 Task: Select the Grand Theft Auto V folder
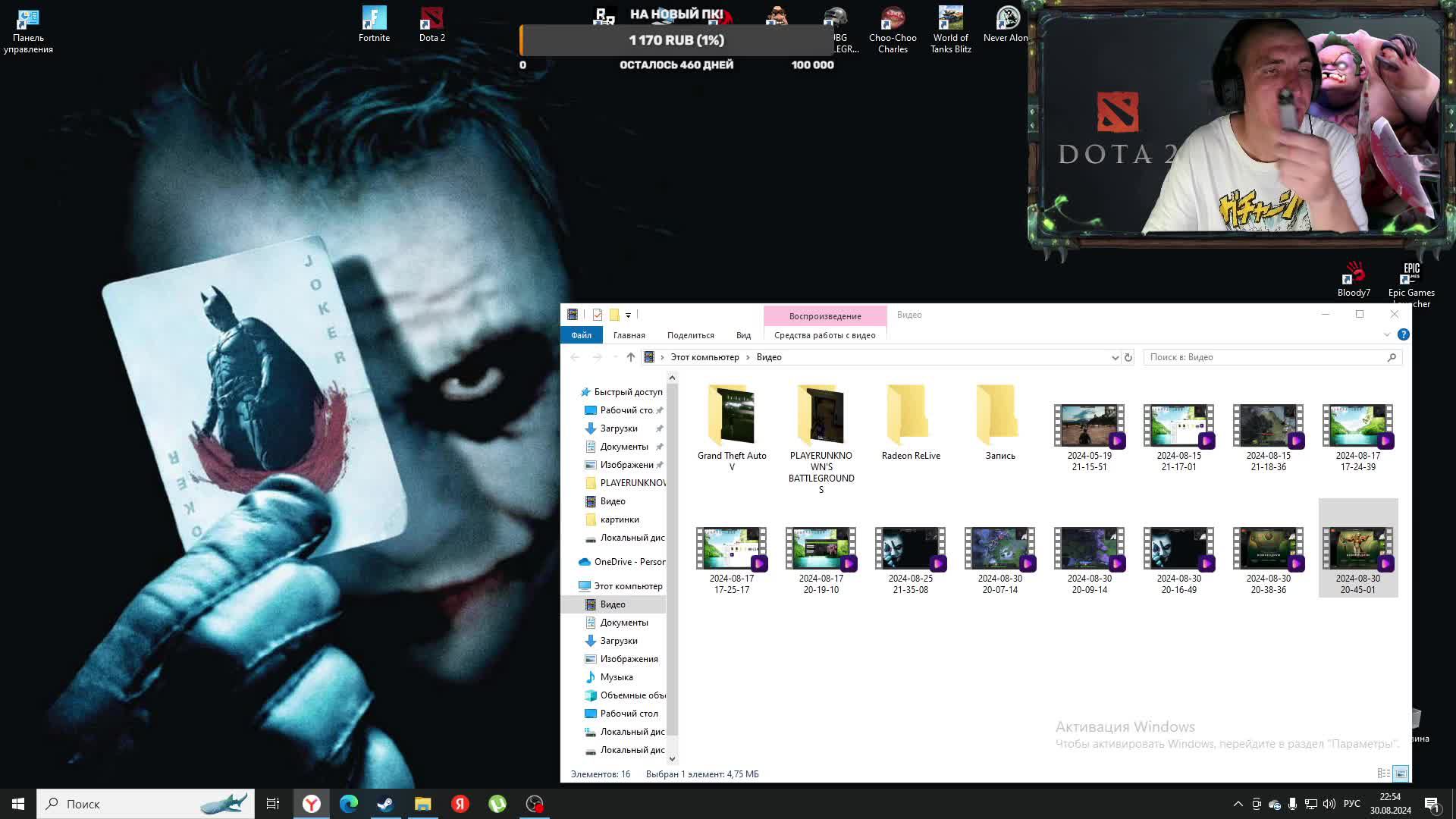[x=732, y=428]
